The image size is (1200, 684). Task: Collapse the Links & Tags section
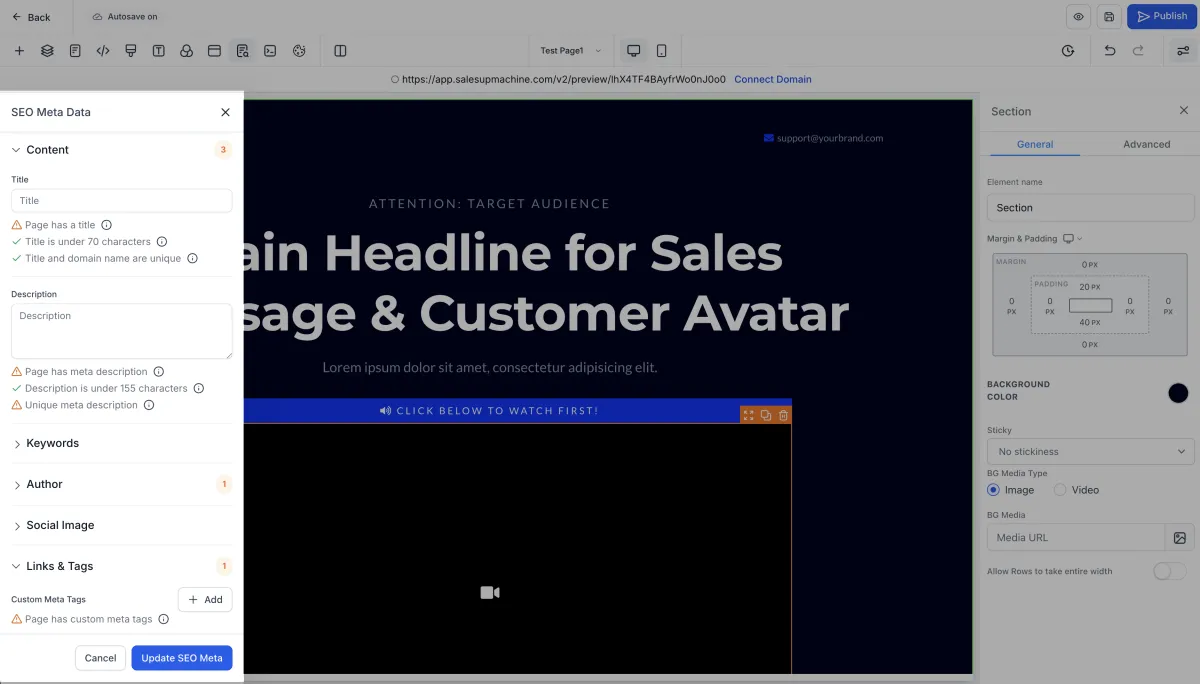click(x=17, y=566)
